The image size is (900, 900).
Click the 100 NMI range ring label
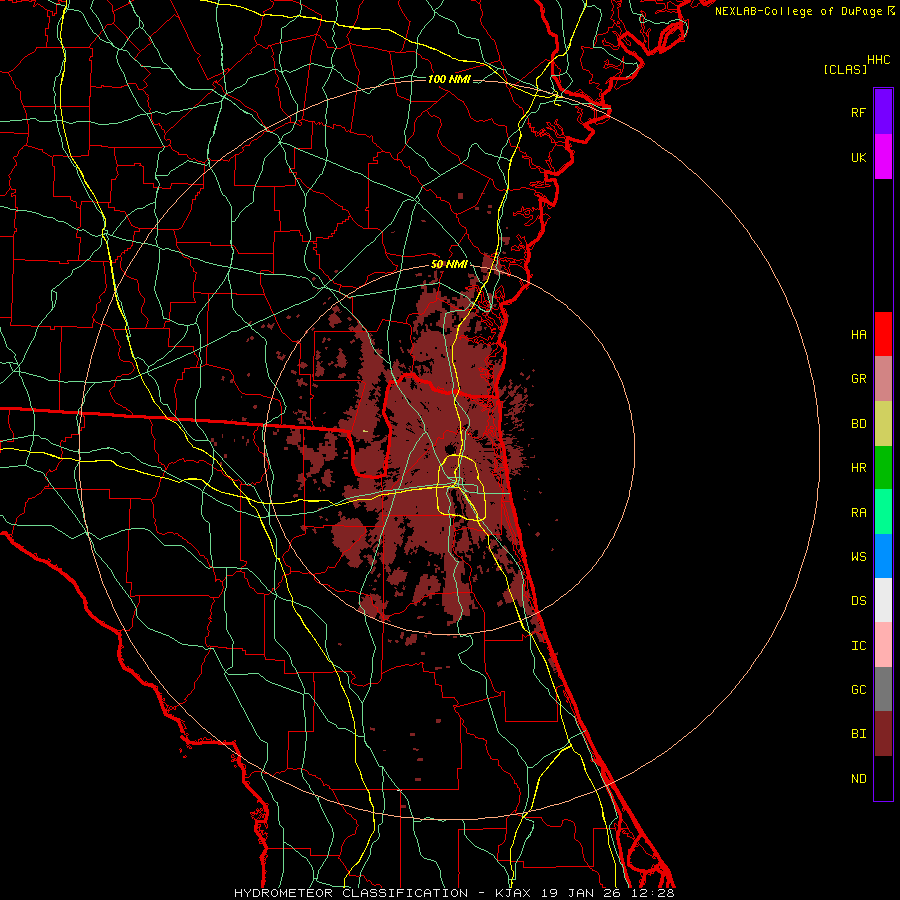click(x=449, y=79)
